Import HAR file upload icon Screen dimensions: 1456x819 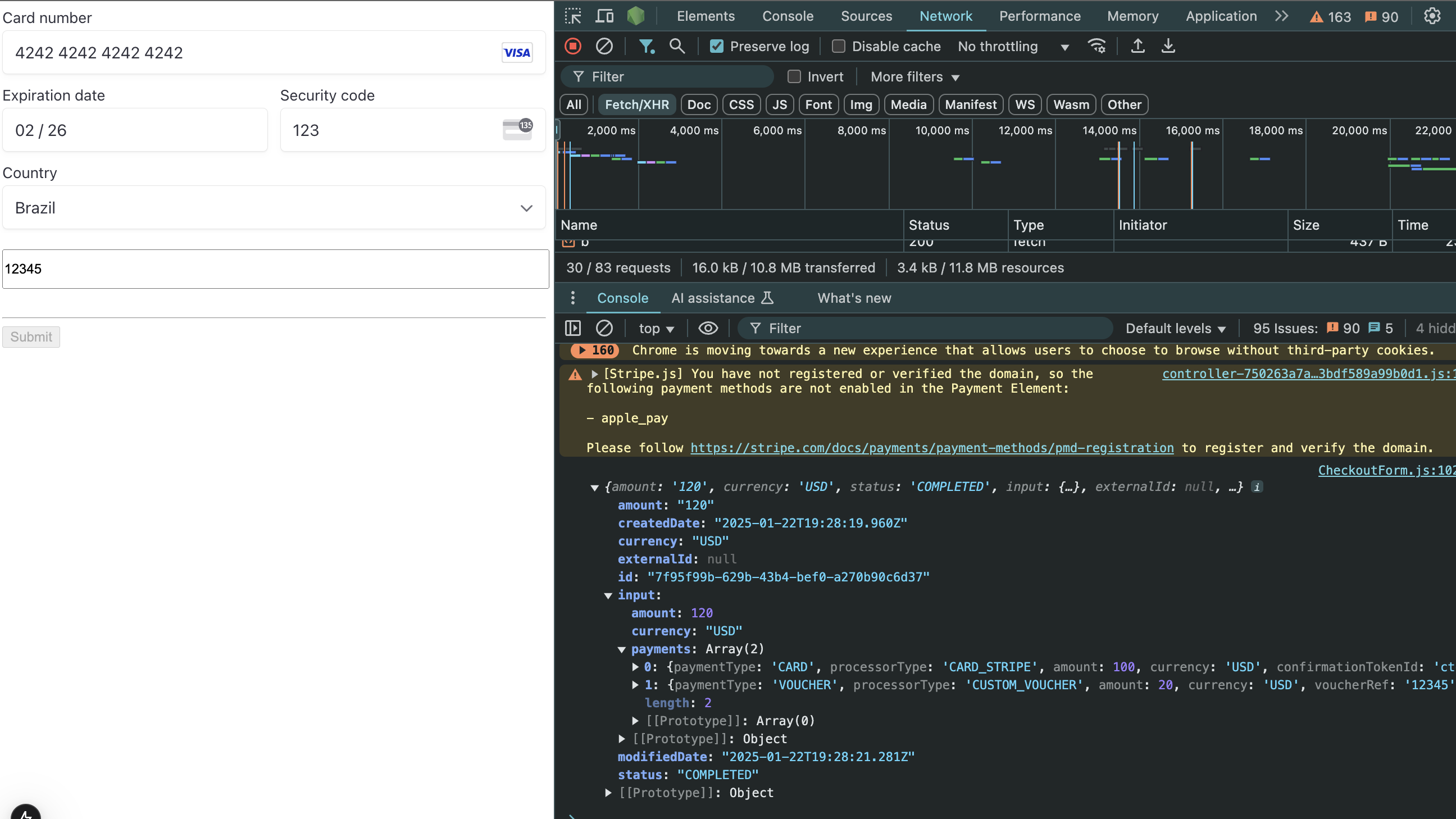(1137, 47)
